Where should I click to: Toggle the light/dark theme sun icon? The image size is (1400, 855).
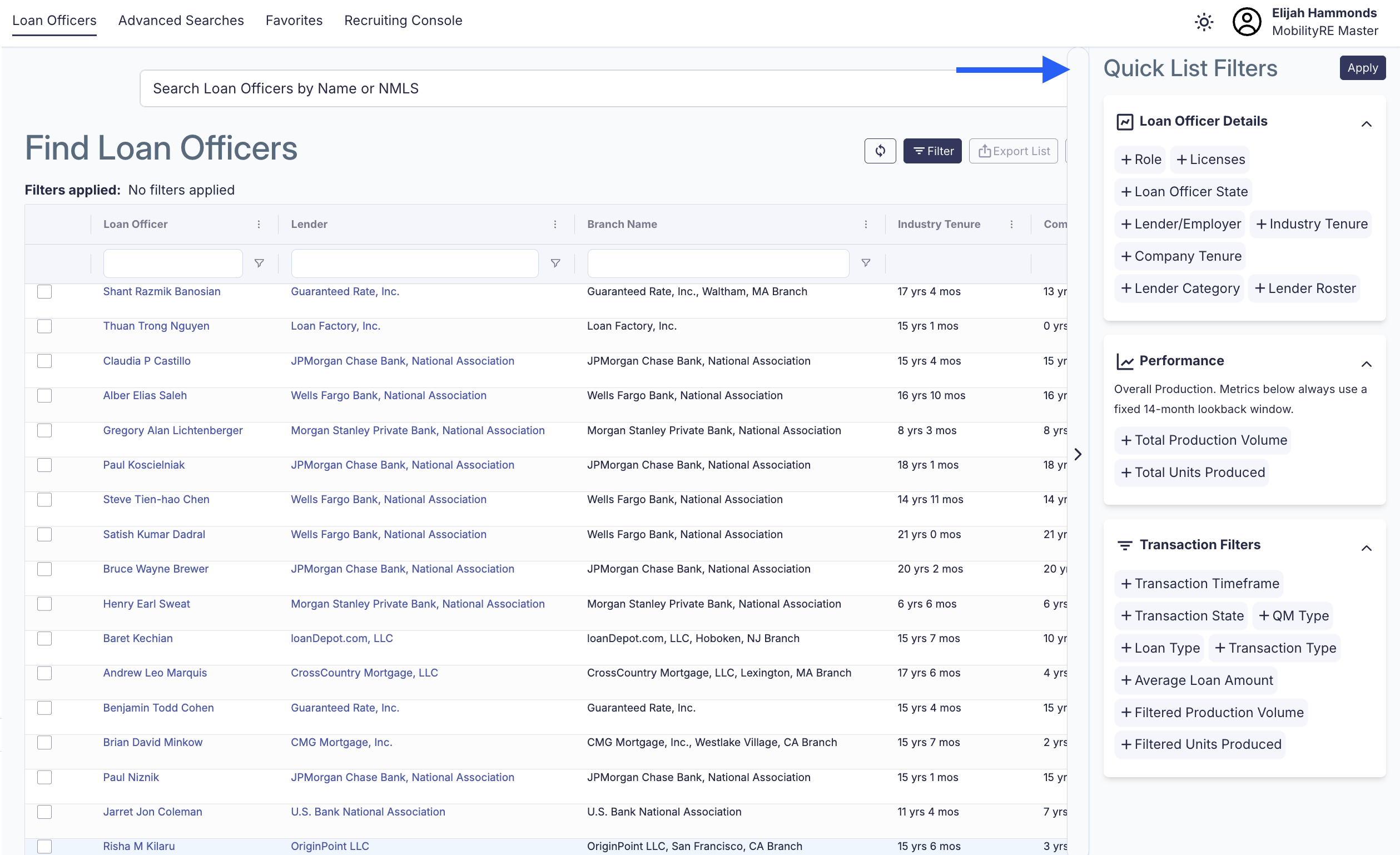[x=1203, y=22]
